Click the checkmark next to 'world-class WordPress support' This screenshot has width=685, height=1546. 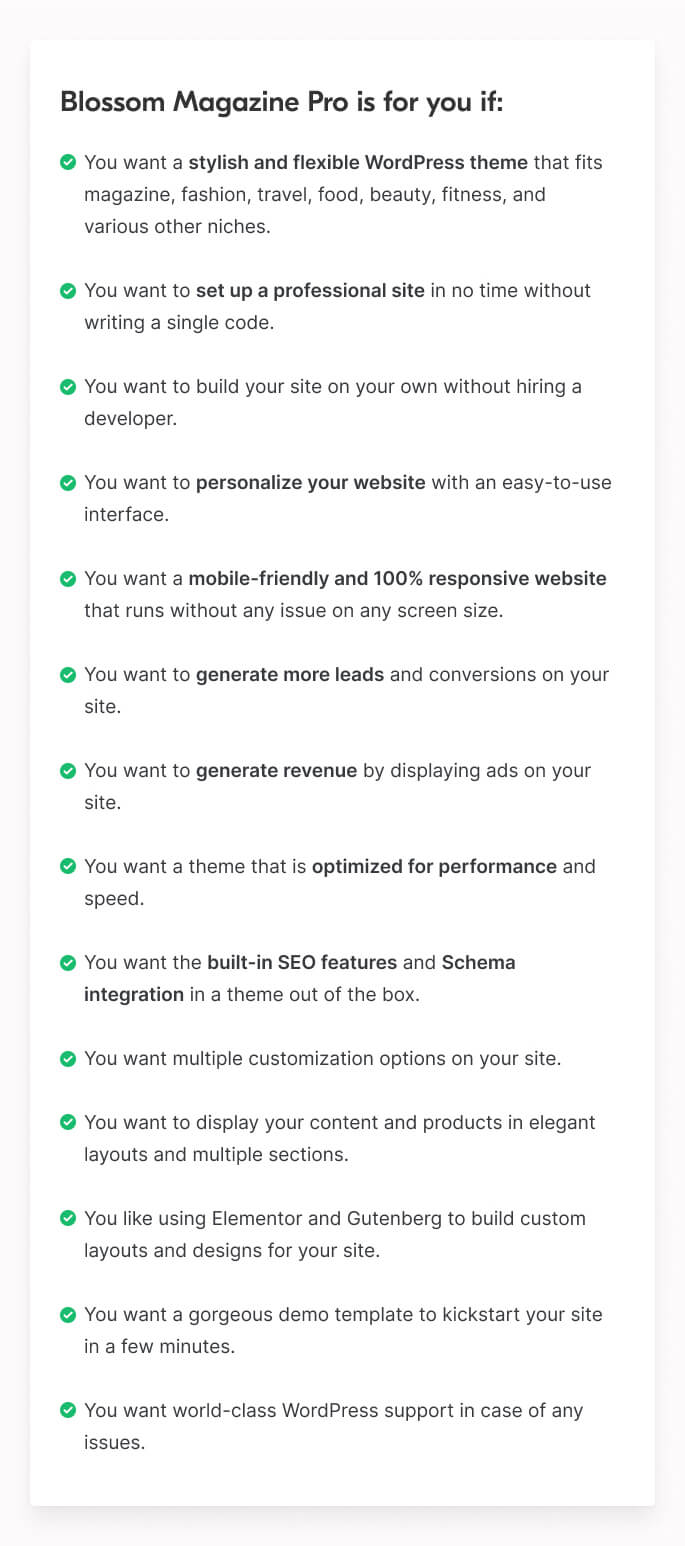tap(68, 1410)
